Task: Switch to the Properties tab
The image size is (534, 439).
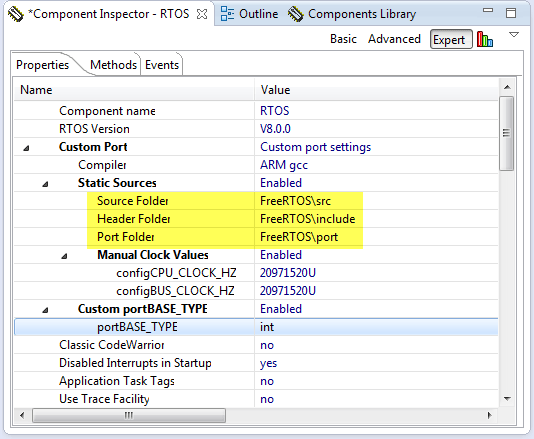Action: click(x=43, y=65)
